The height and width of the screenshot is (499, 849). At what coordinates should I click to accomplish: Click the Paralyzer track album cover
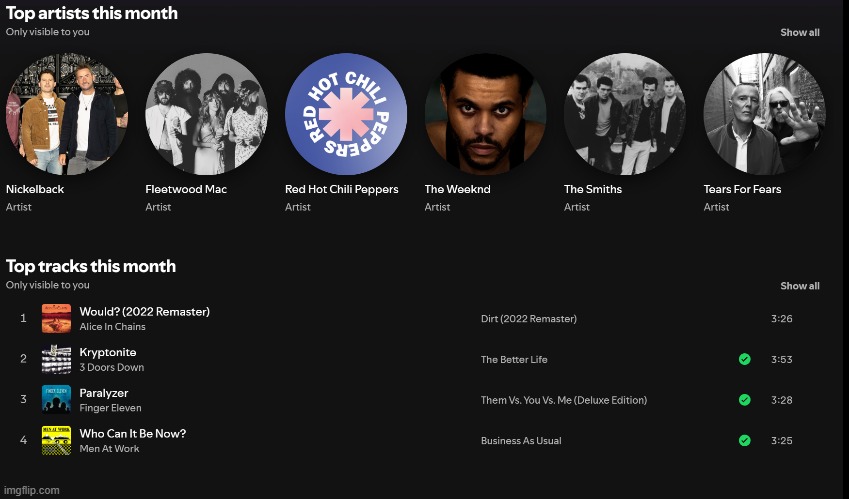pyautogui.click(x=56, y=400)
